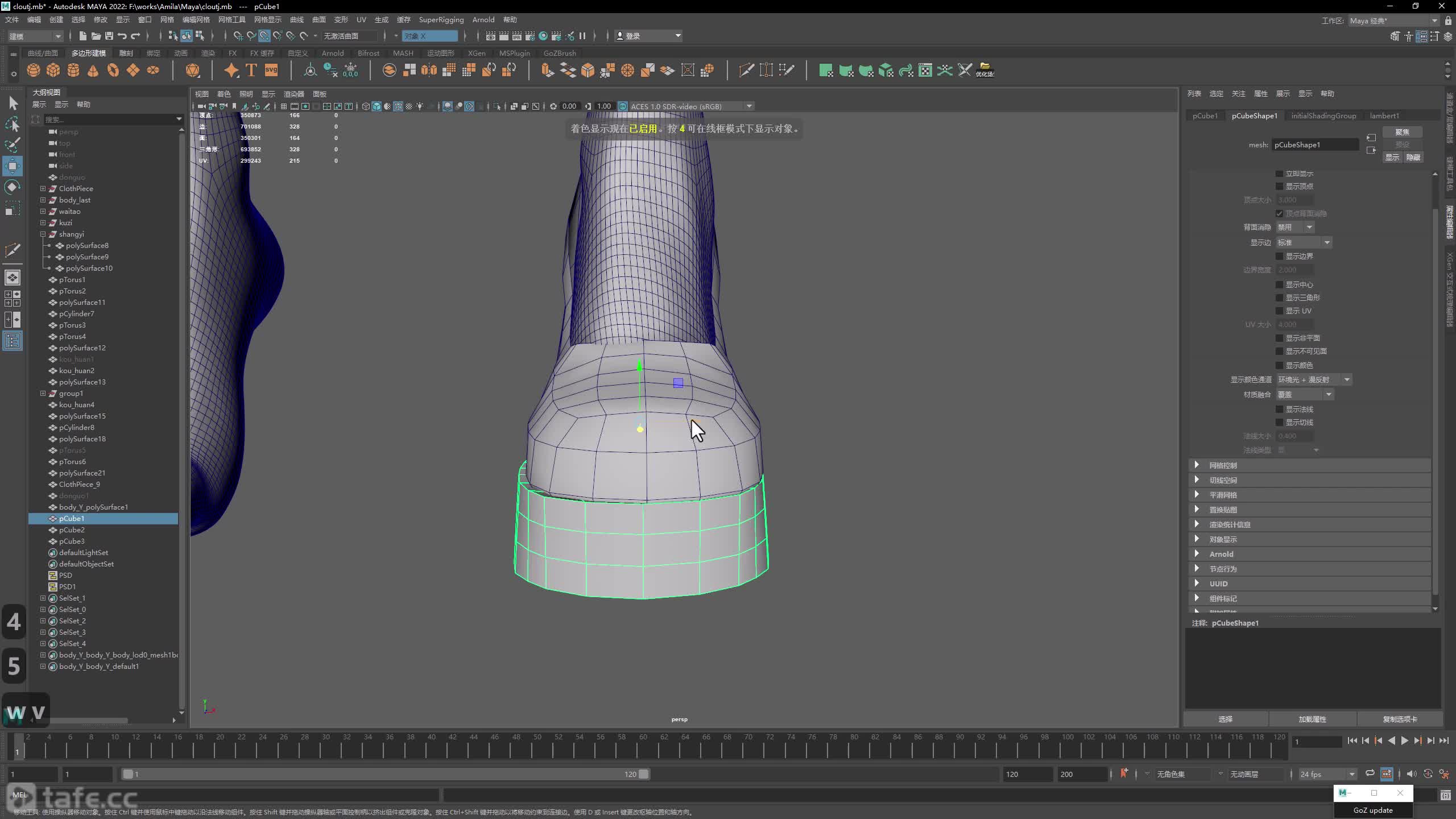Image resolution: width=1456 pixels, height=819 pixels.
Task: Click the Modeling Toolkit icon at top right
Action: (1395, 36)
